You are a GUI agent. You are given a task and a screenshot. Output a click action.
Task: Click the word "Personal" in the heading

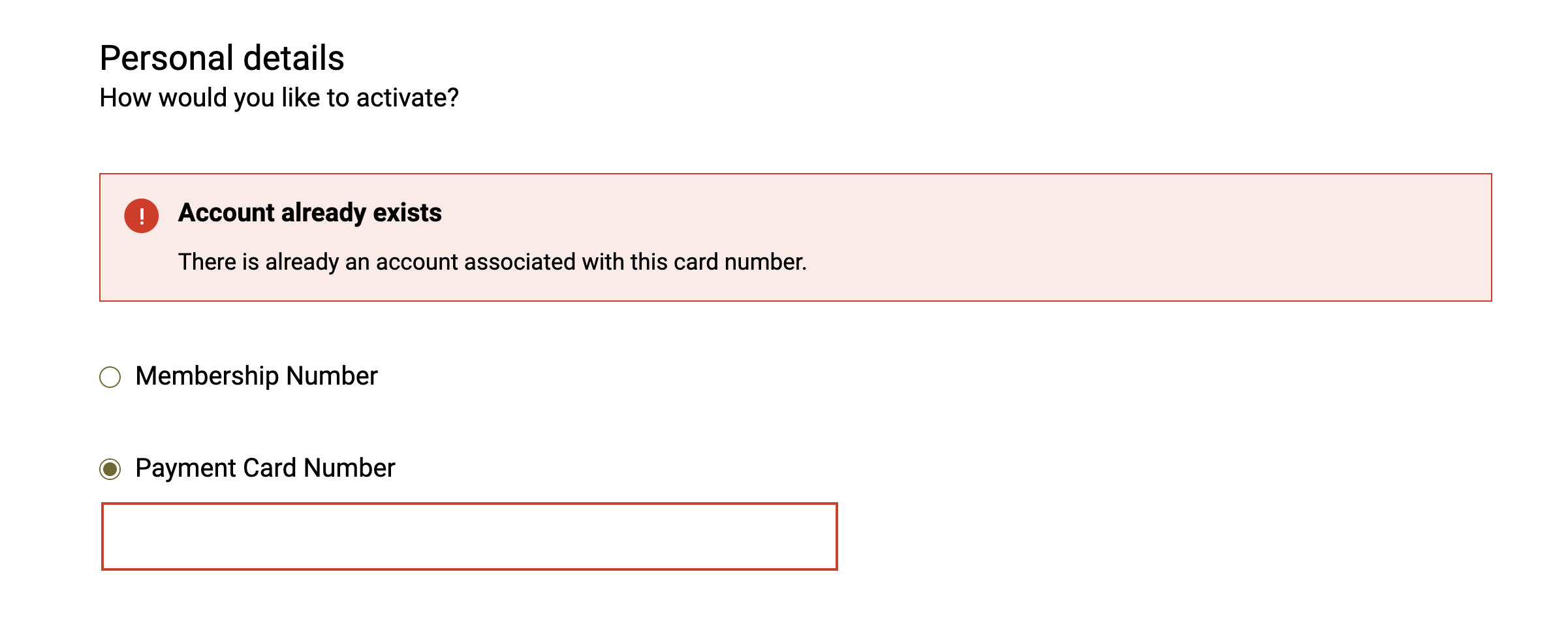click(166, 58)
